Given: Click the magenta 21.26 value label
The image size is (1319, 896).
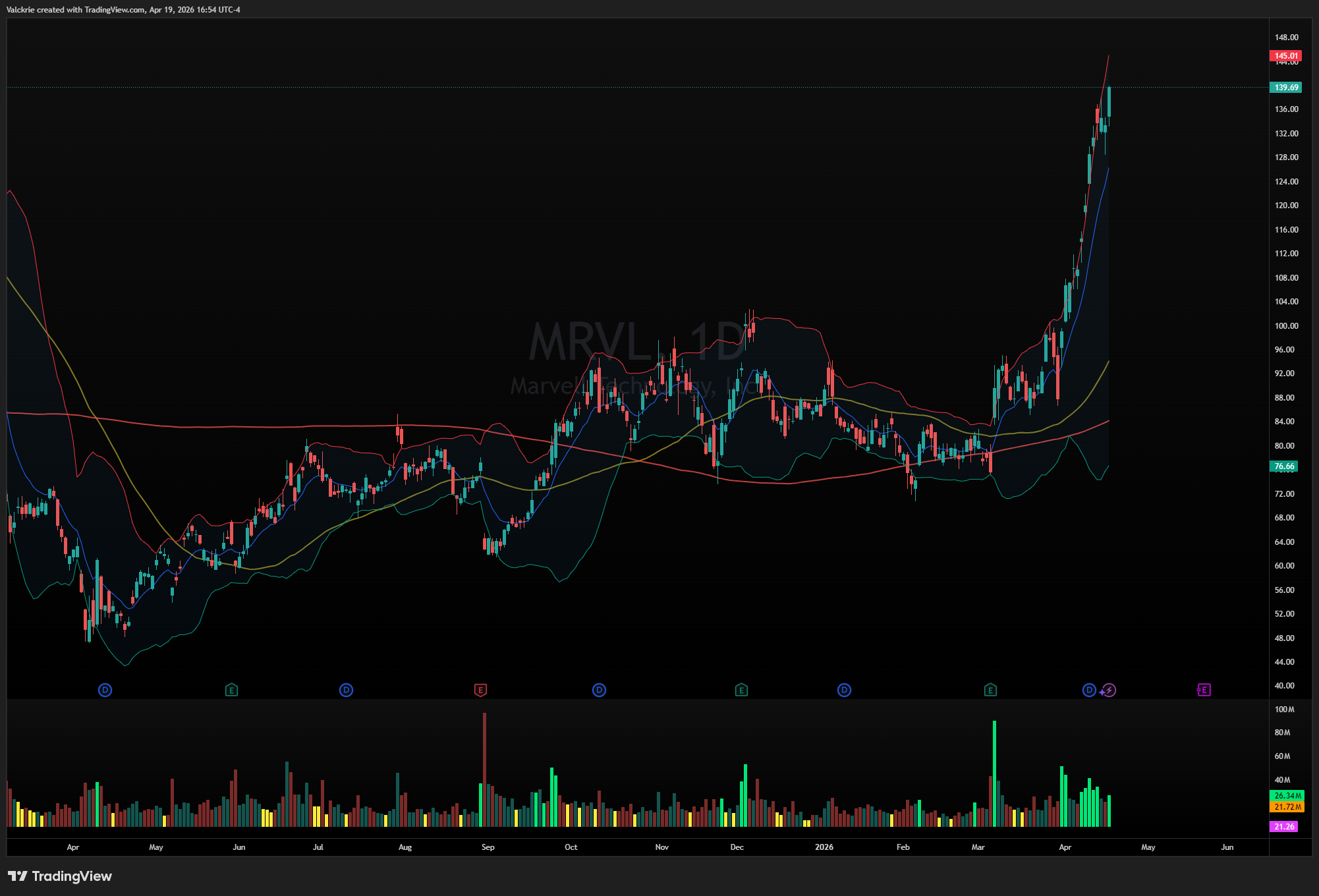Looking at the screenshot, I should 1283,826.
